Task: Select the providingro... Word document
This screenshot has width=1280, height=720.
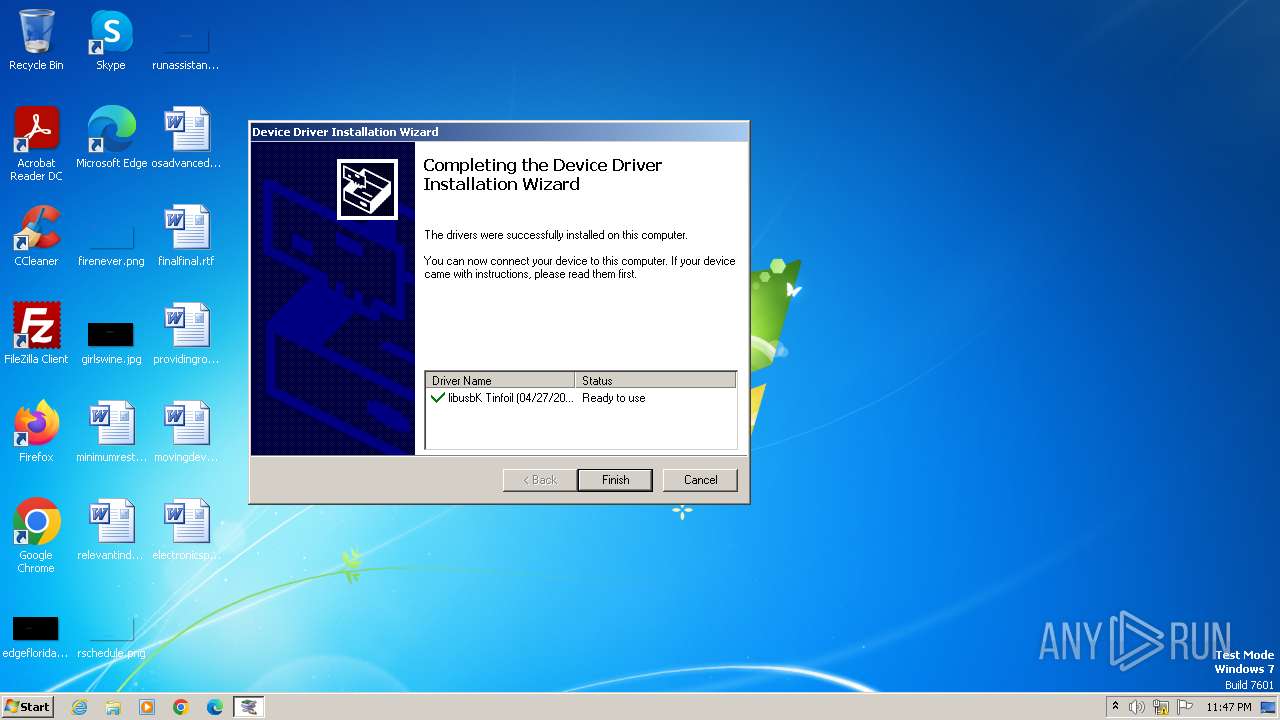Action: (186, 333)
